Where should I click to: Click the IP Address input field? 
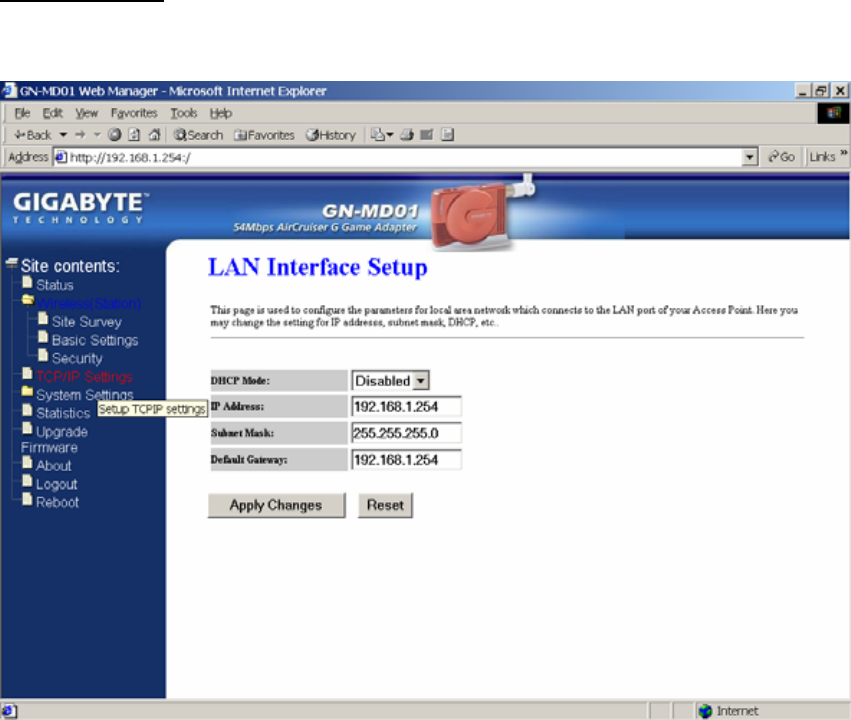tap(407, 407)
